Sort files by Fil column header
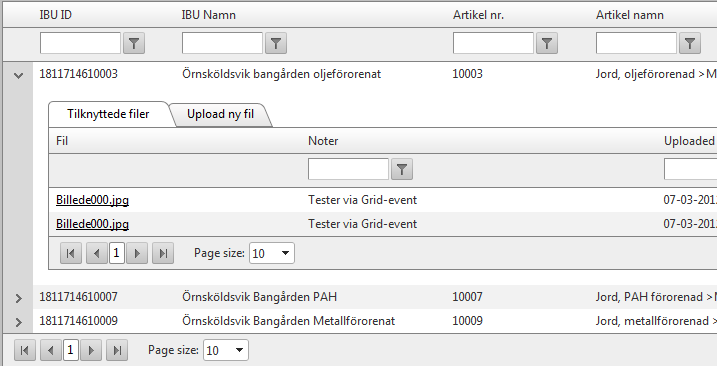 pyautogui.click(x=62, y=140)
